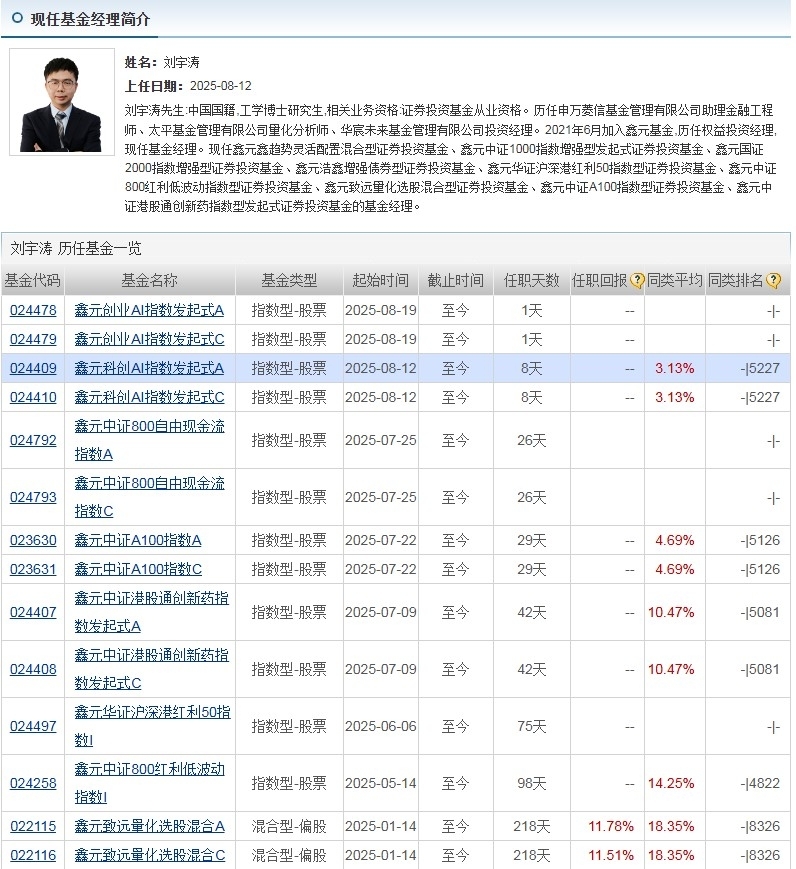The image size is (796, 869).
Task: Open fund code 023630 link
Action: [x=33, y=540]
